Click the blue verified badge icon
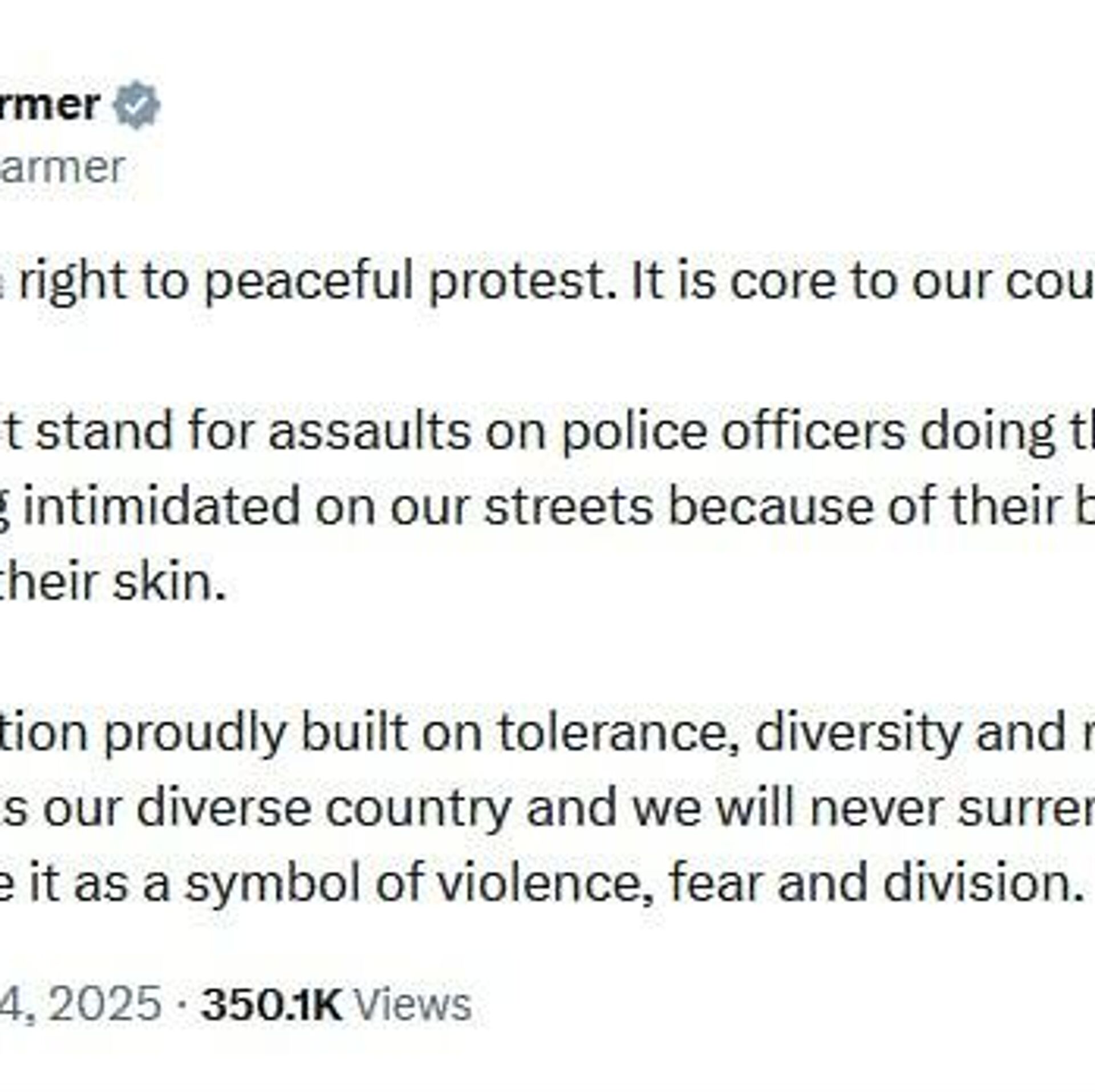Screen dimensions: 1095x1092 136,106
